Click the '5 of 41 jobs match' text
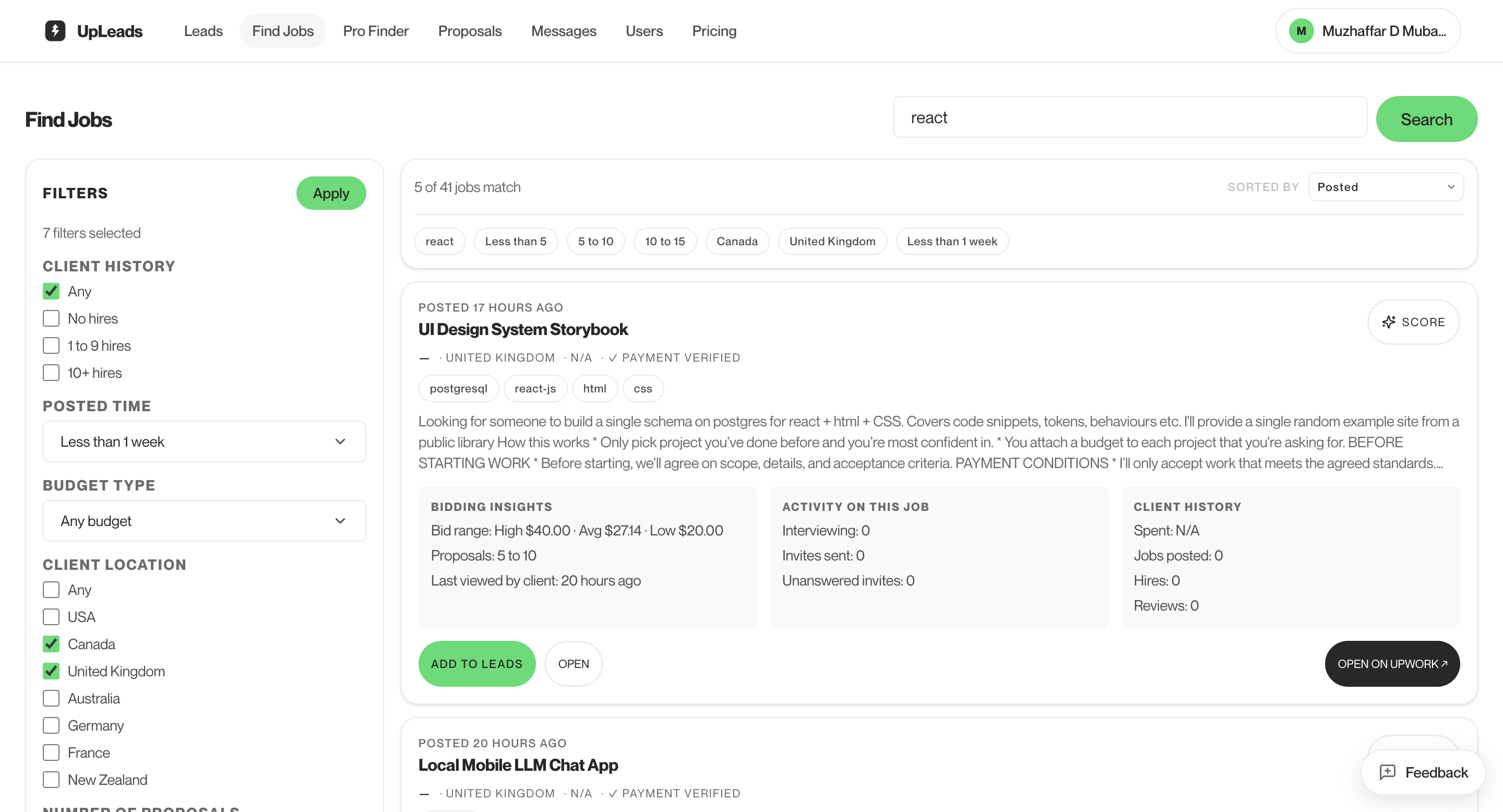1503x812 pixels. 468,187
